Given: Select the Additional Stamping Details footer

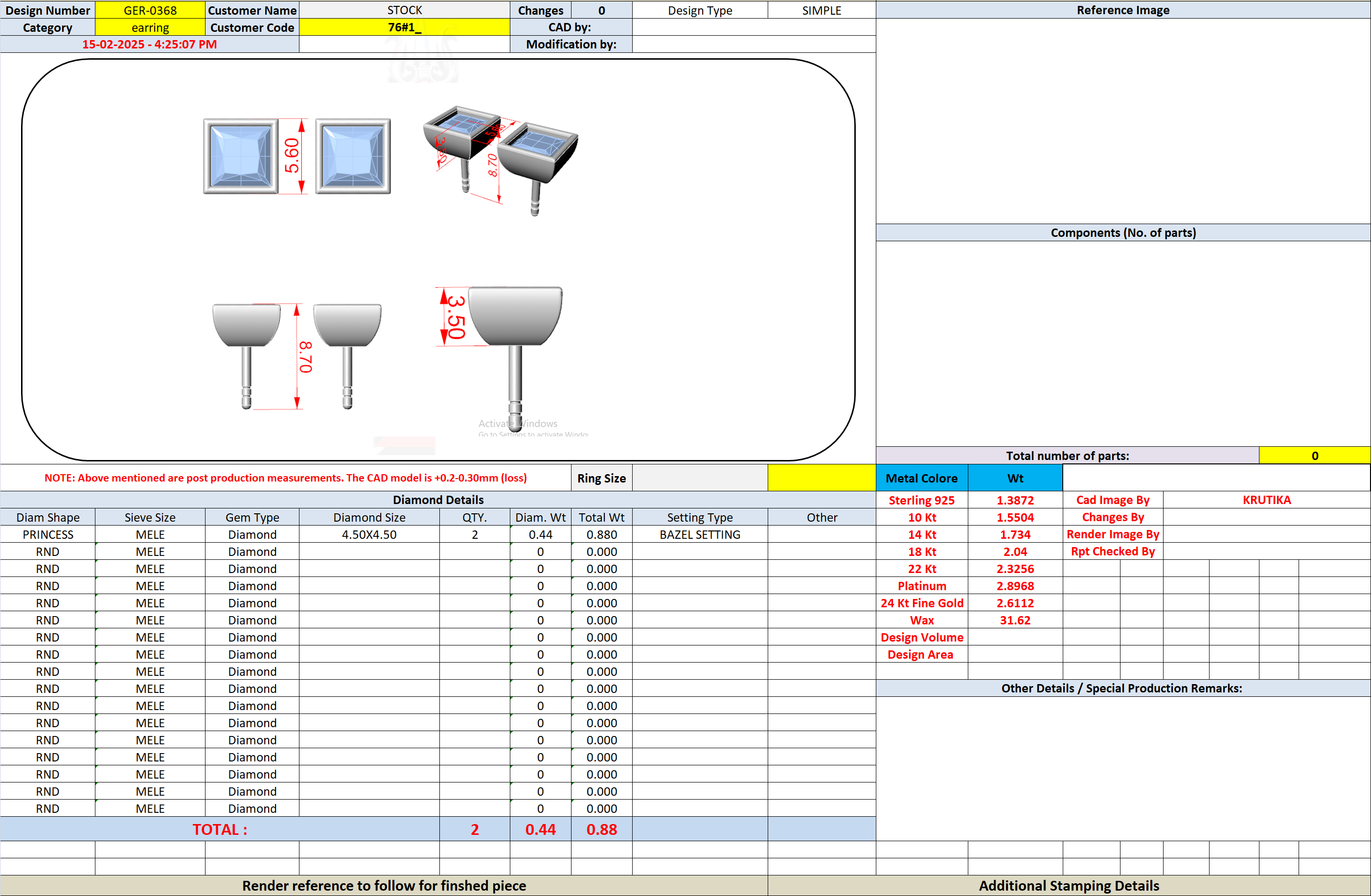Looking at the screenshot, I should (1069, 885).
